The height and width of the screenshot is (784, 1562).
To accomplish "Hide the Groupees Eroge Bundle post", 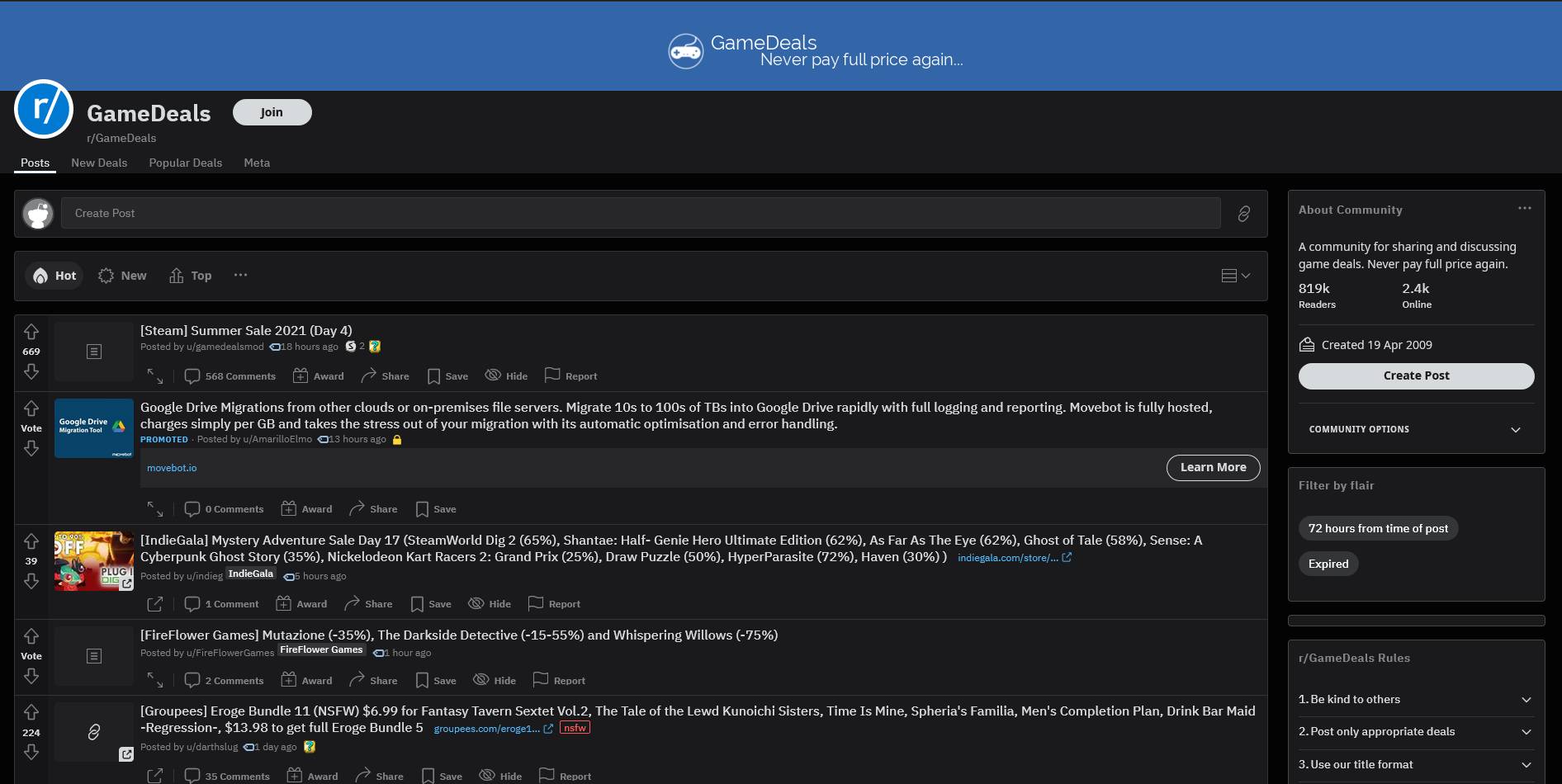I will [500, 777].
